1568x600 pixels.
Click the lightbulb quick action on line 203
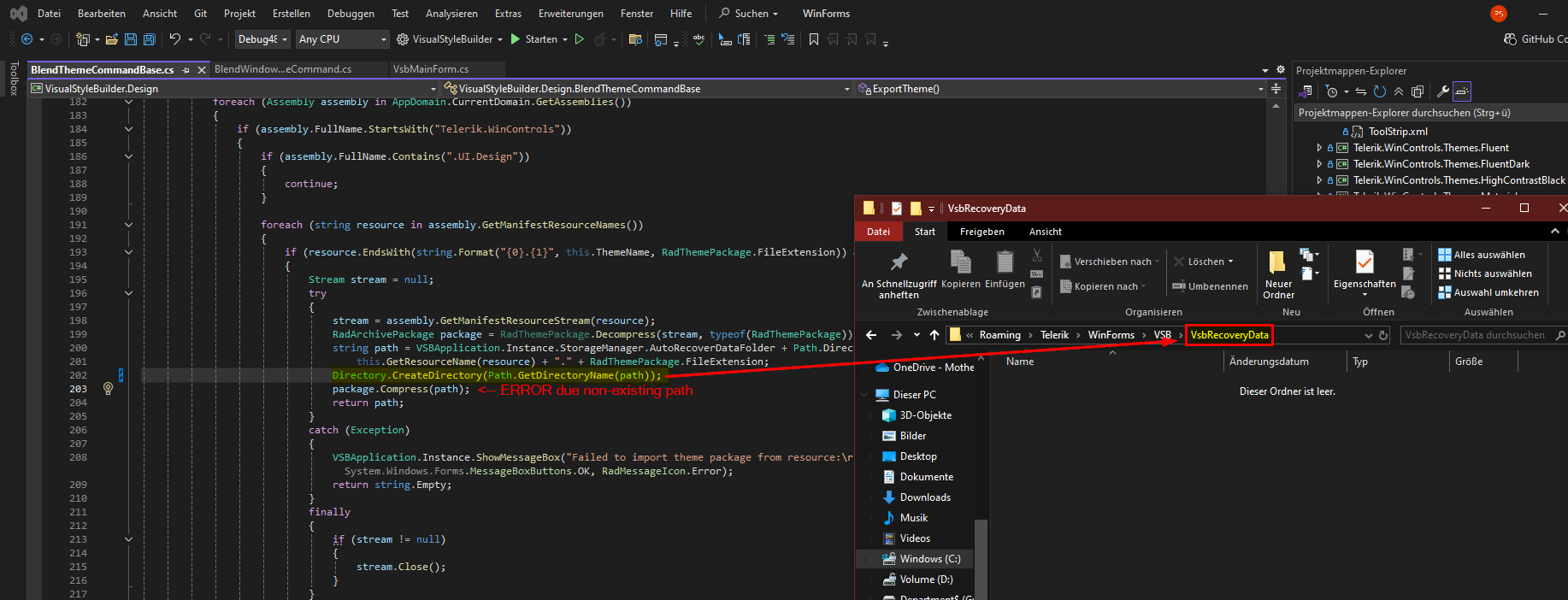point(108,389)
